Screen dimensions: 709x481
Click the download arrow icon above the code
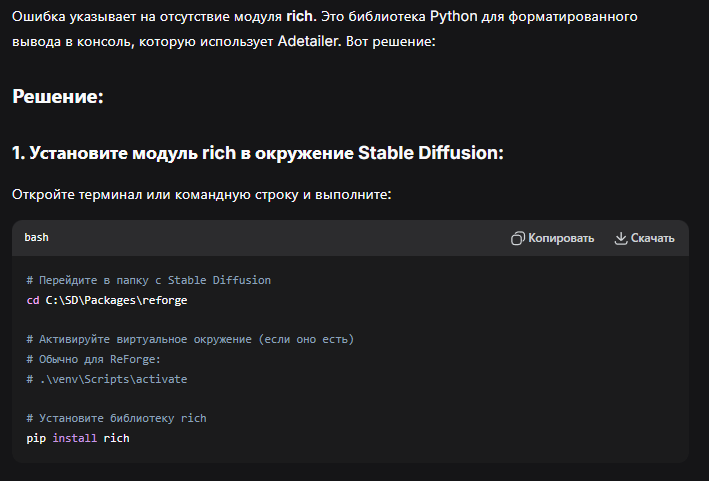(x=621, y=238)
